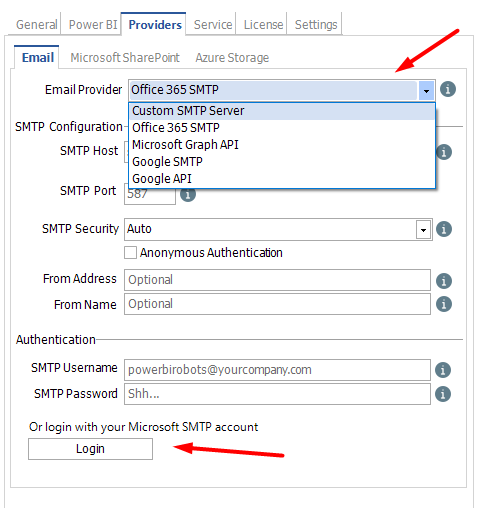Viewport: 479px width, 508px height.
Task: Show info for the SMTP Username field
Action: [443, 370]
